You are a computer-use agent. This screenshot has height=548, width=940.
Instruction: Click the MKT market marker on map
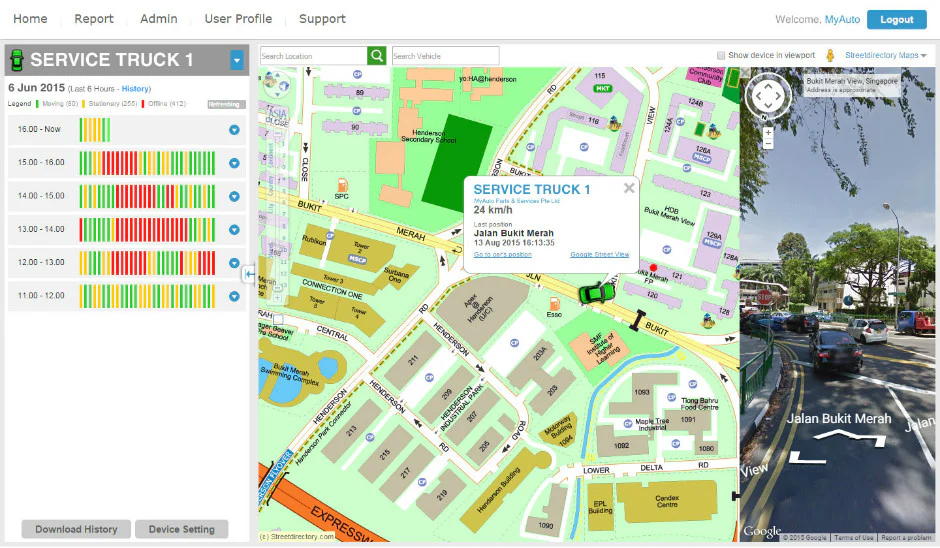(602, 88)
